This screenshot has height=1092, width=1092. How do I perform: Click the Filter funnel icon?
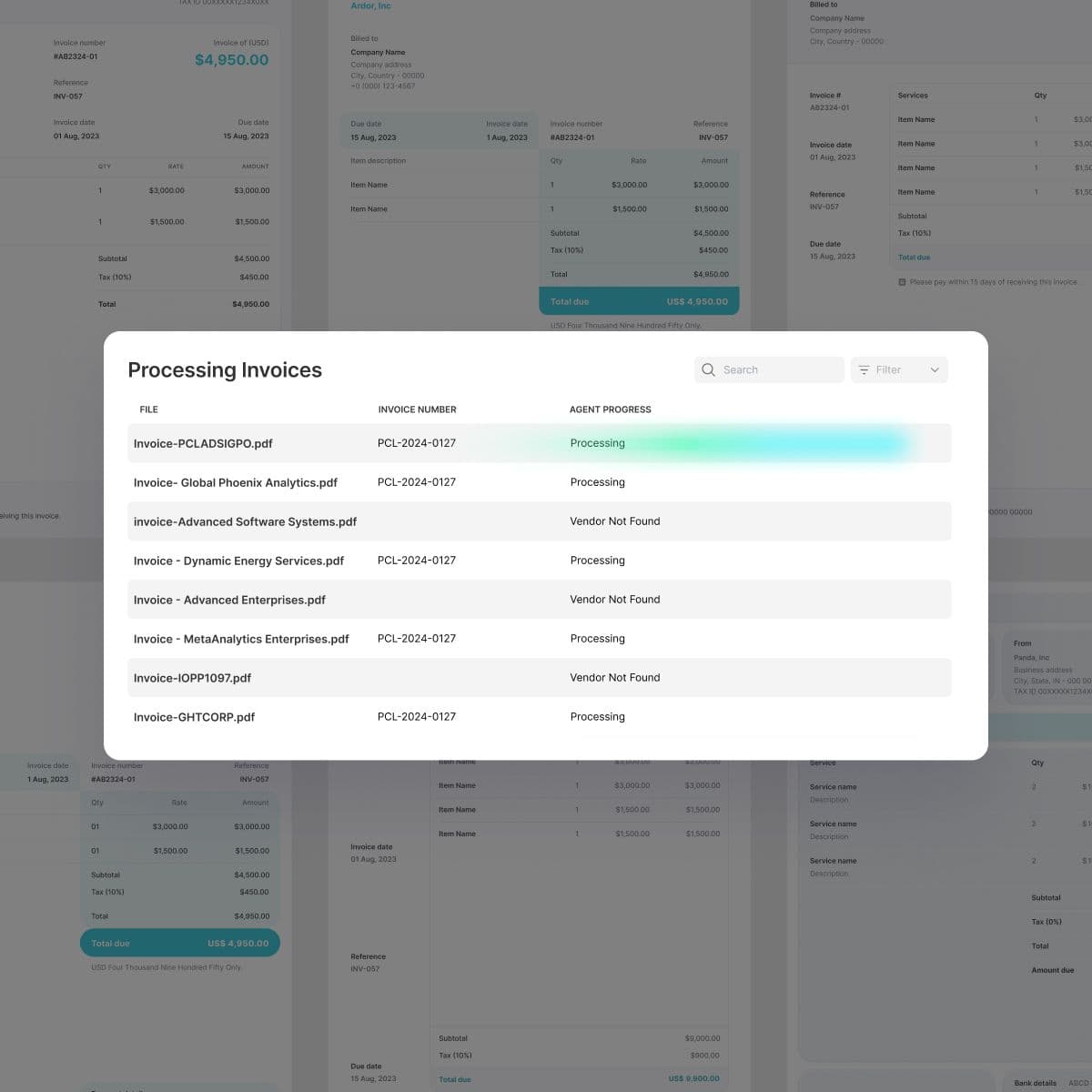[863, 369]
